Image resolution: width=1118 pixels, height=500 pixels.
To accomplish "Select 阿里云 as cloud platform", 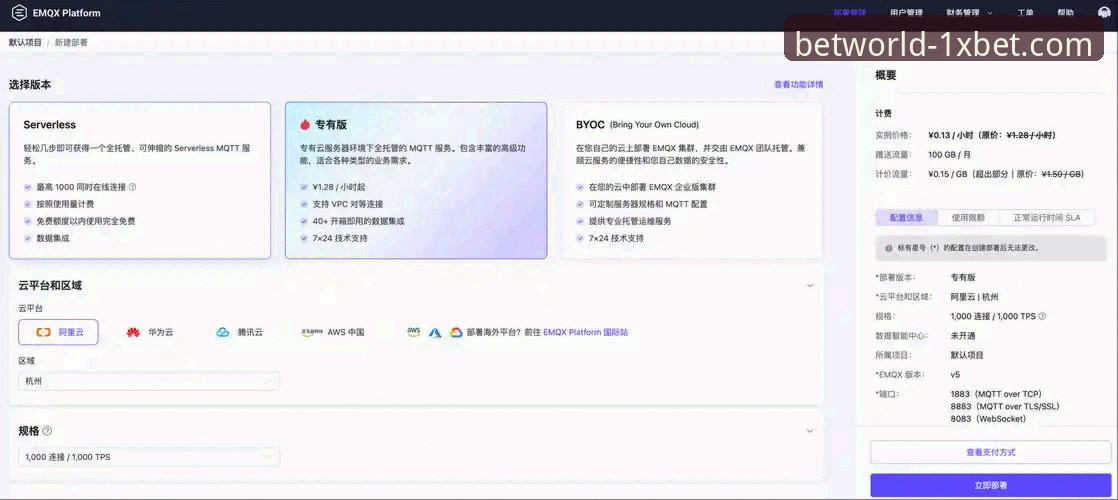I will tap(58, 332).
